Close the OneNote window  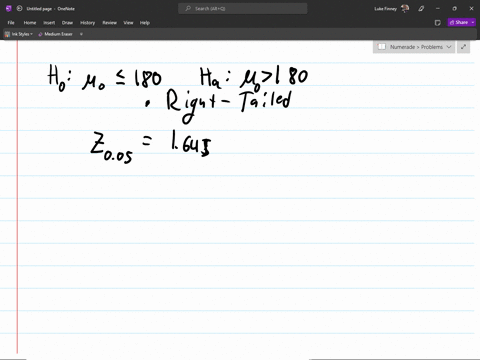point(471,9)
